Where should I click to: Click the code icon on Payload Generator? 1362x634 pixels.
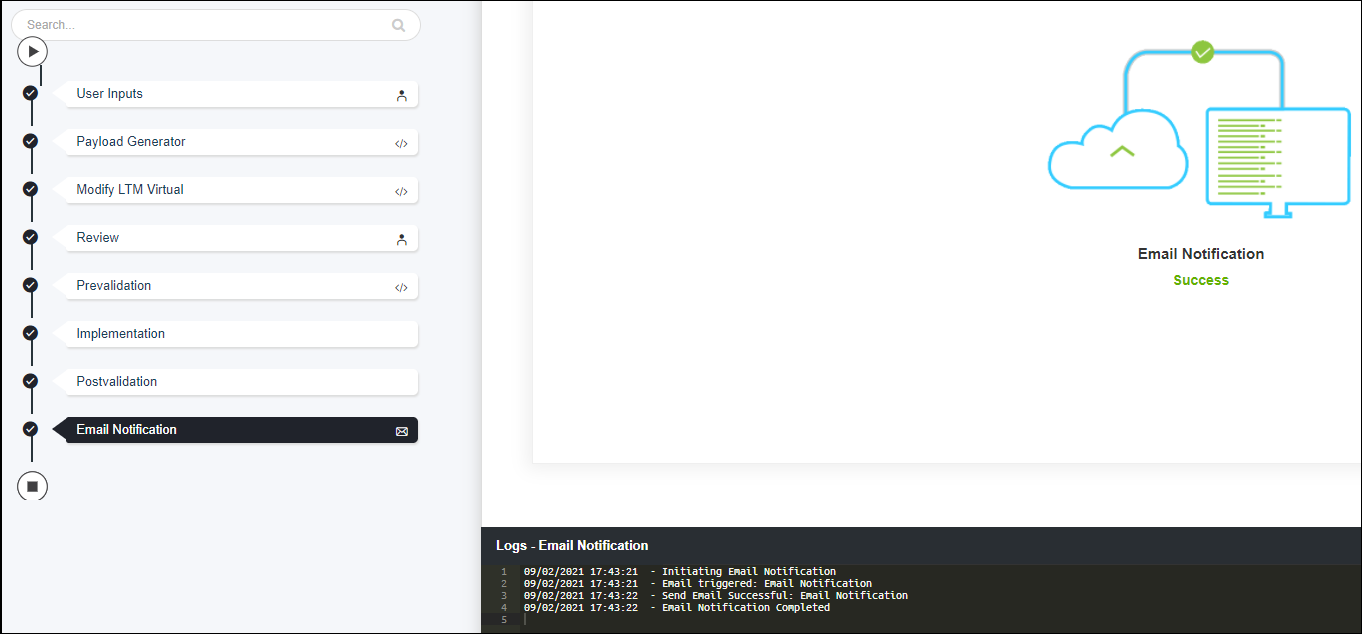pyautogui.click(x=401, y=144)
